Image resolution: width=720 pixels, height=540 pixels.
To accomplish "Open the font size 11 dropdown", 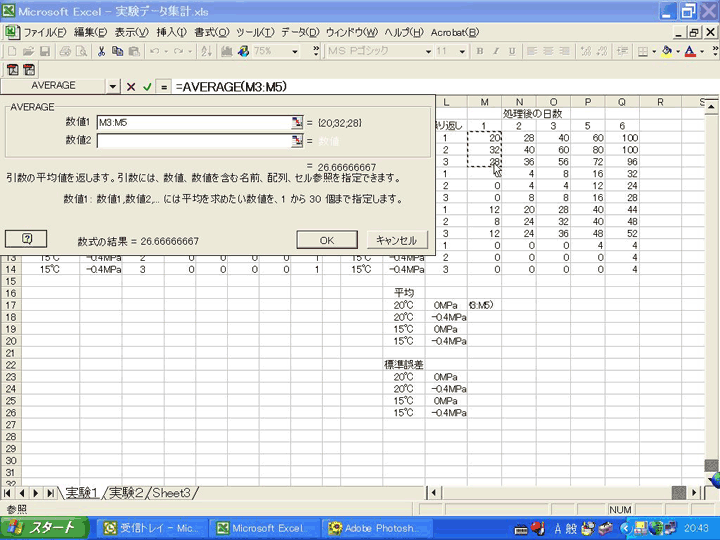I will pos(461,51).
